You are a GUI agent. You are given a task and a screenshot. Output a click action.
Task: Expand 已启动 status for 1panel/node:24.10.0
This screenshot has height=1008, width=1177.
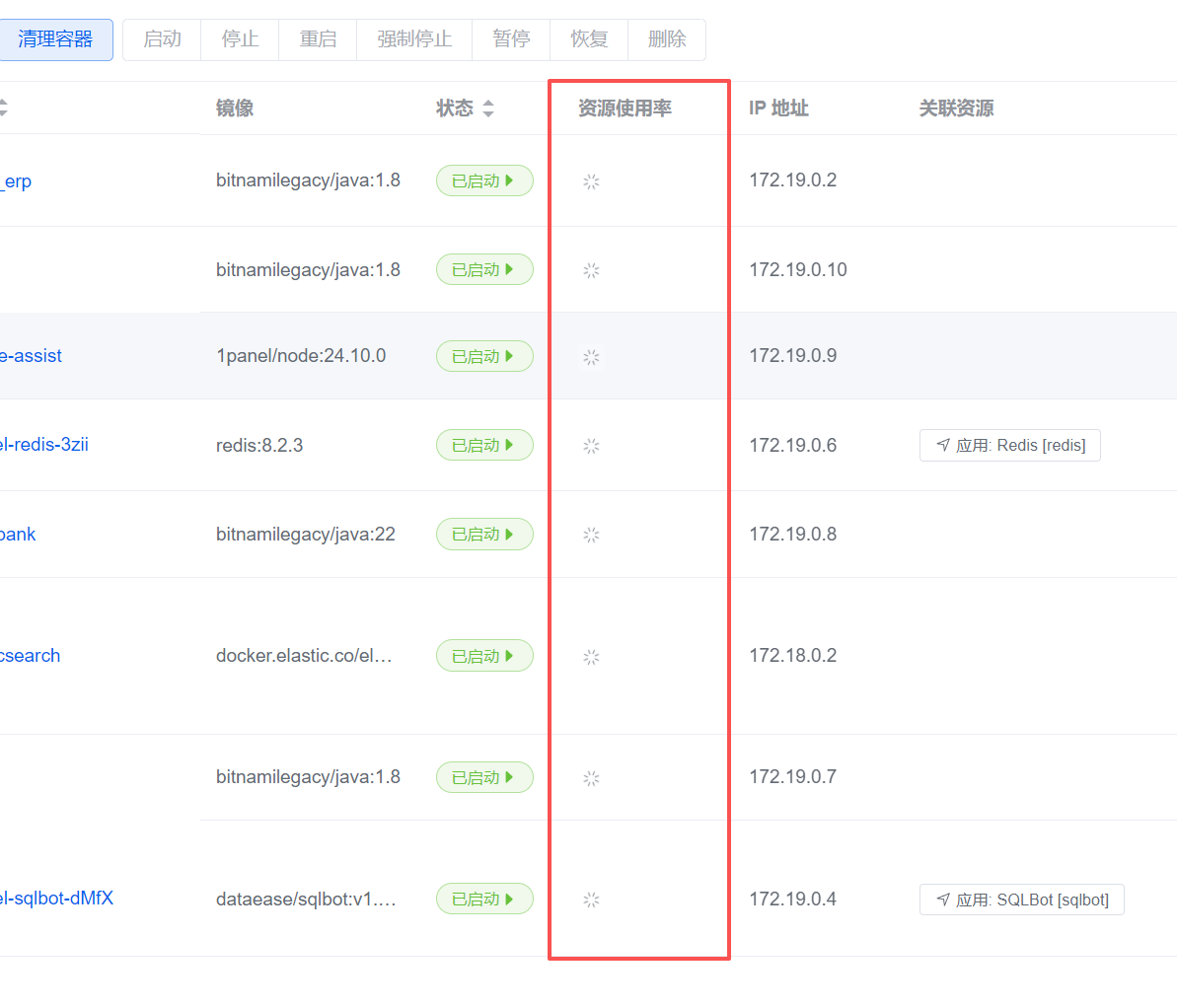coord(484,356)
